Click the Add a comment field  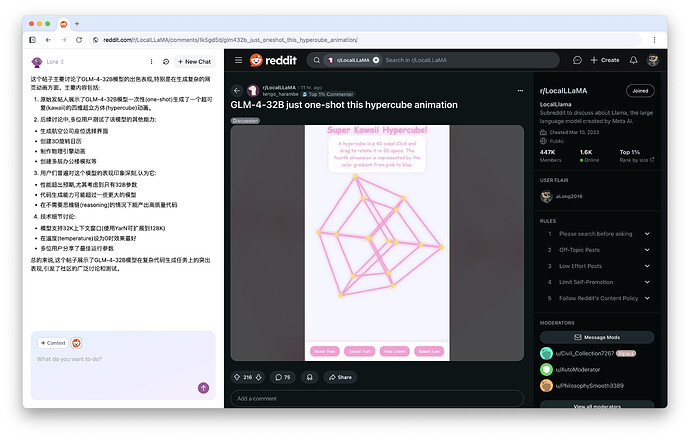click(x=377, y=398)
